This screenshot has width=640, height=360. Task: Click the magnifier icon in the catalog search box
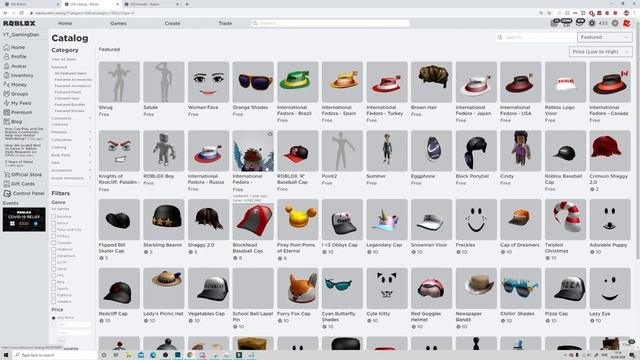(500, 37)
